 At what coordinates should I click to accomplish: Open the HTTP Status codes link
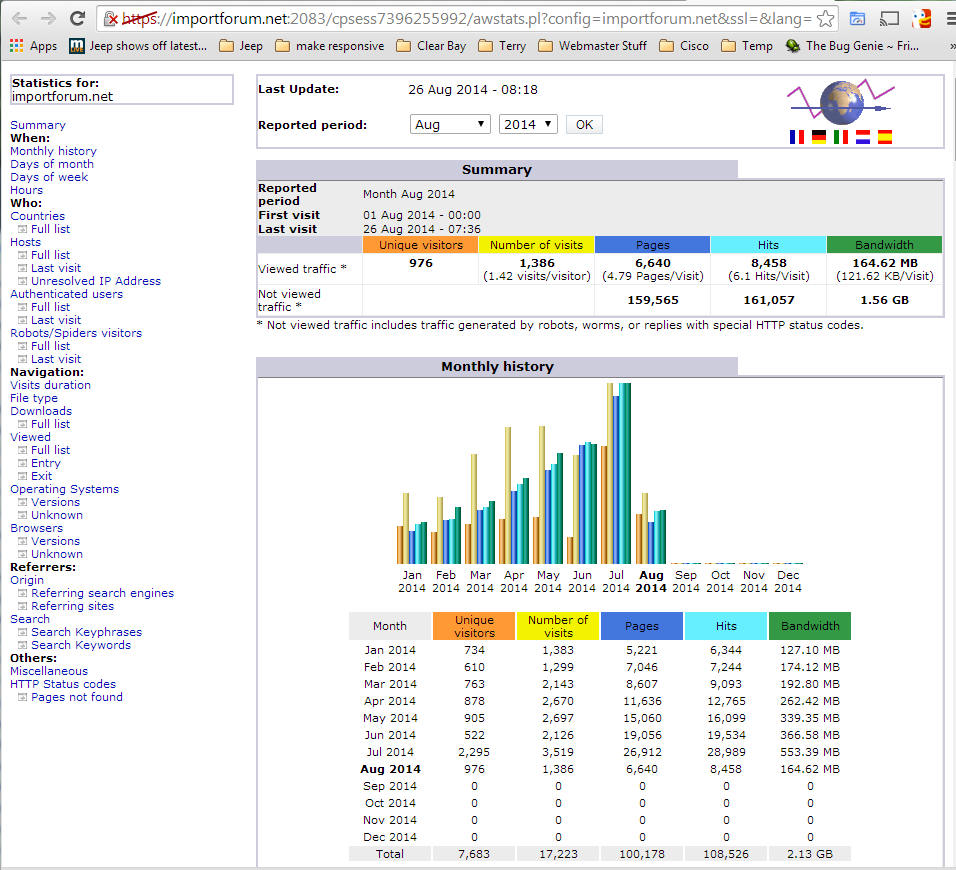[x=63, y=684]
